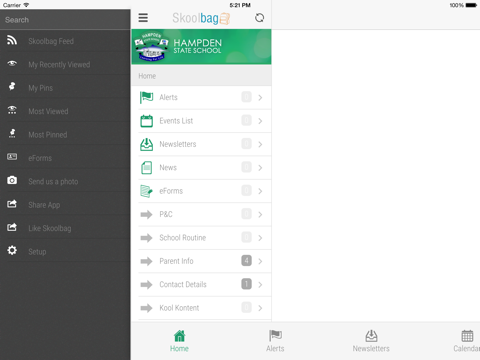480x360 pixels.
Task: Open the hamburger menu icon
Action: pyautogui.click(x=143, y=18)
